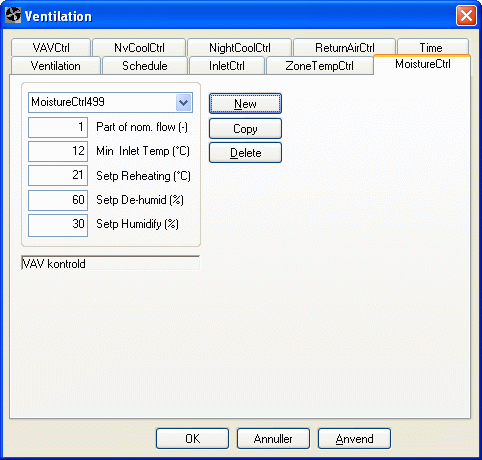
Task: Click the Annuller cancel button
Action: pos(273,438)
